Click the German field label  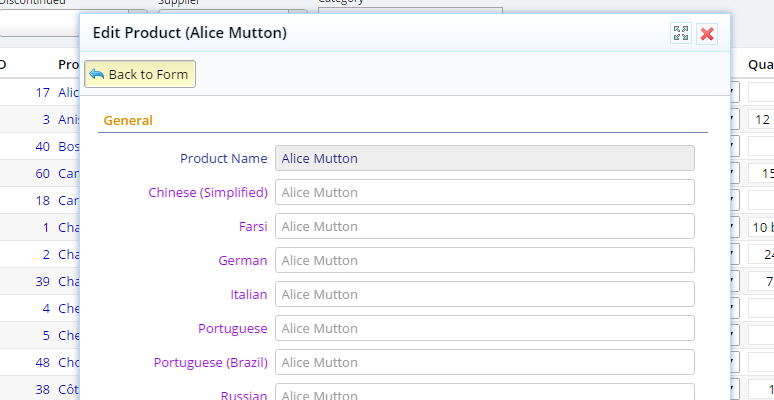(243, 260)
